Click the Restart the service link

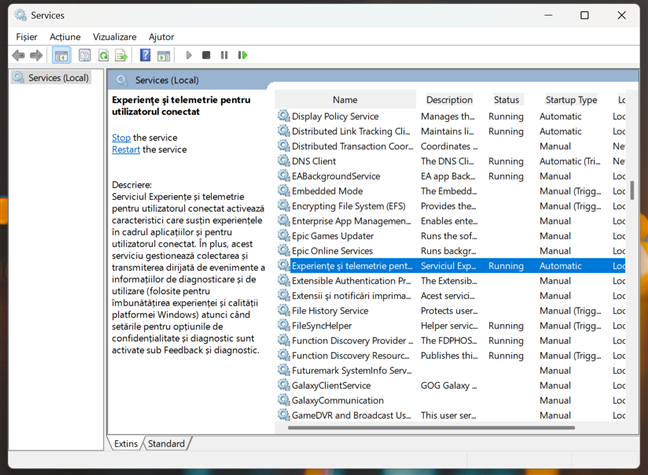(x=125, y=149)
